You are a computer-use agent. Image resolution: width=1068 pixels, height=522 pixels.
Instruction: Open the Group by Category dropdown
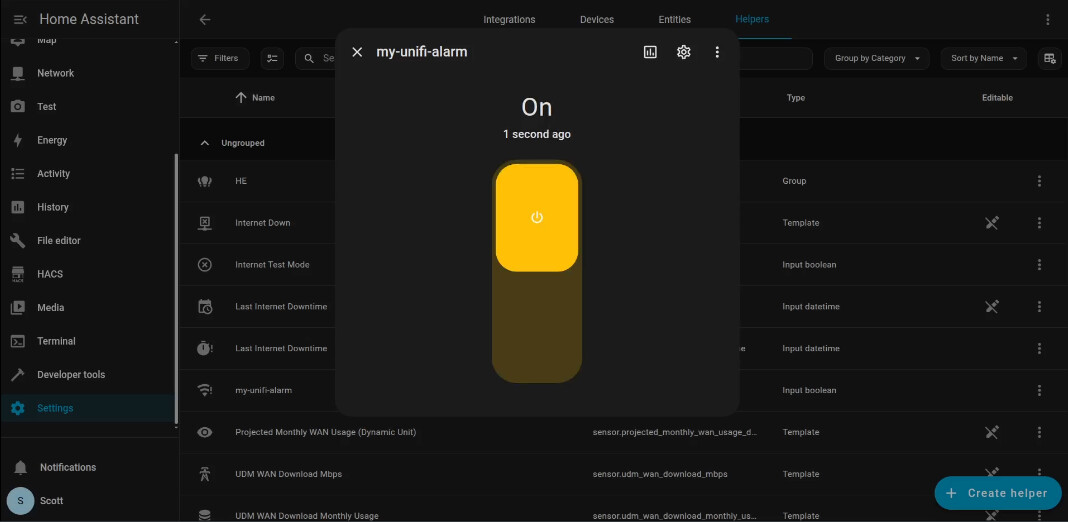[876, 58]
